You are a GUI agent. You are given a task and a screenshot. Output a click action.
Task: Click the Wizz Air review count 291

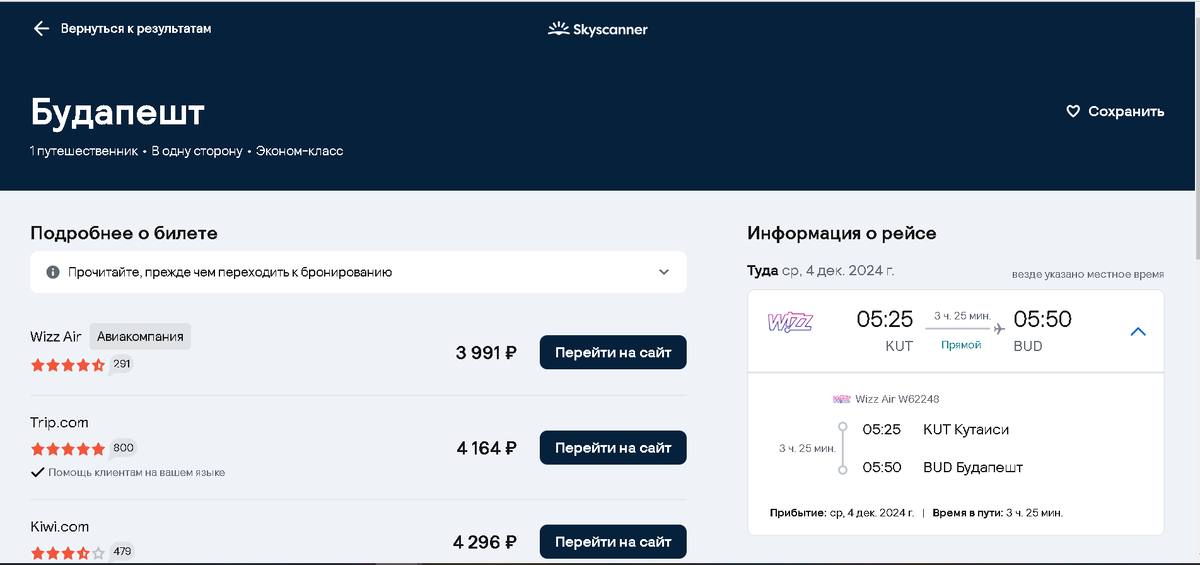[121, 364]
